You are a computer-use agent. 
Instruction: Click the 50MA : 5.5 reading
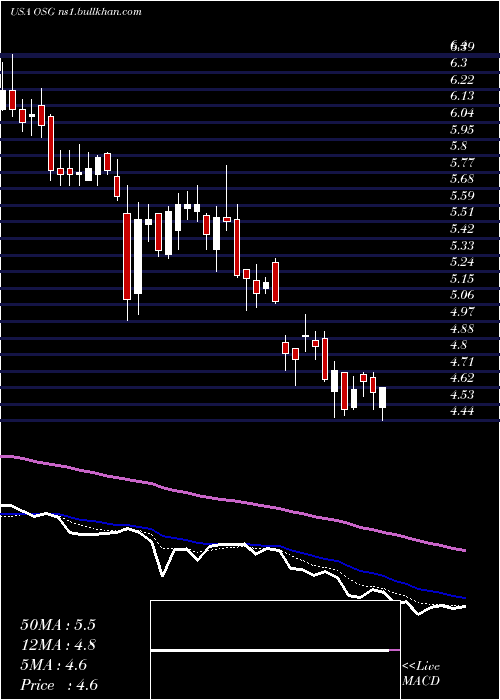pyautogui.click(x=58, y=625)
